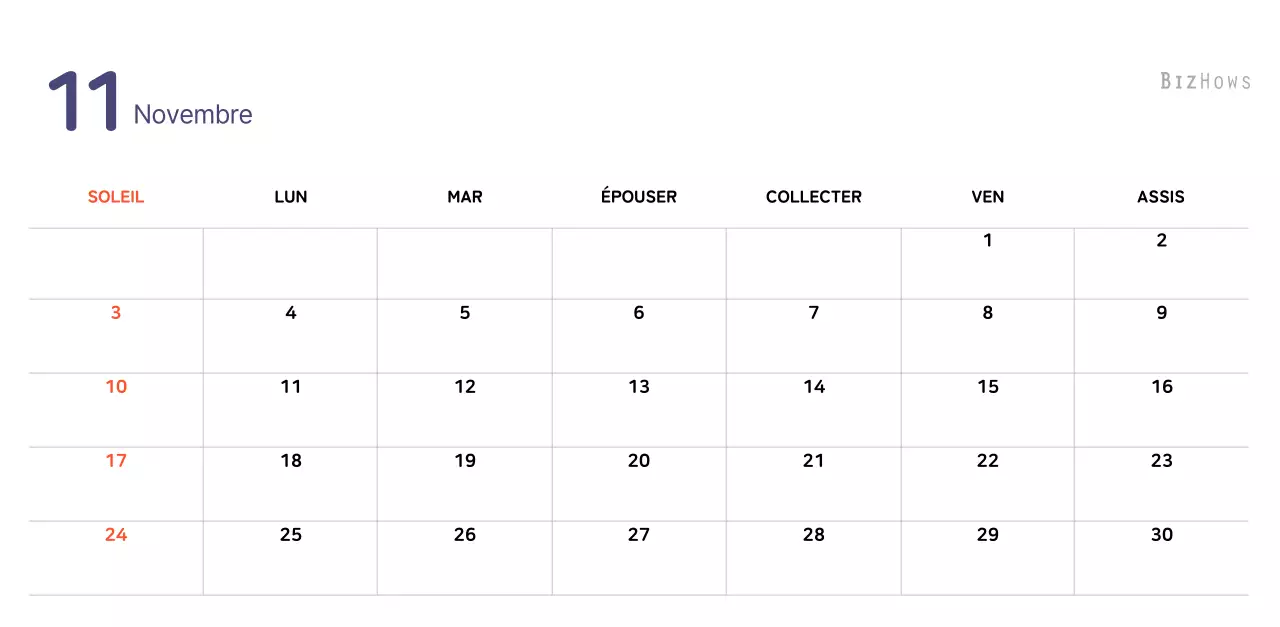
Task: Click the BizHows logo
Action: [1205, 81]
